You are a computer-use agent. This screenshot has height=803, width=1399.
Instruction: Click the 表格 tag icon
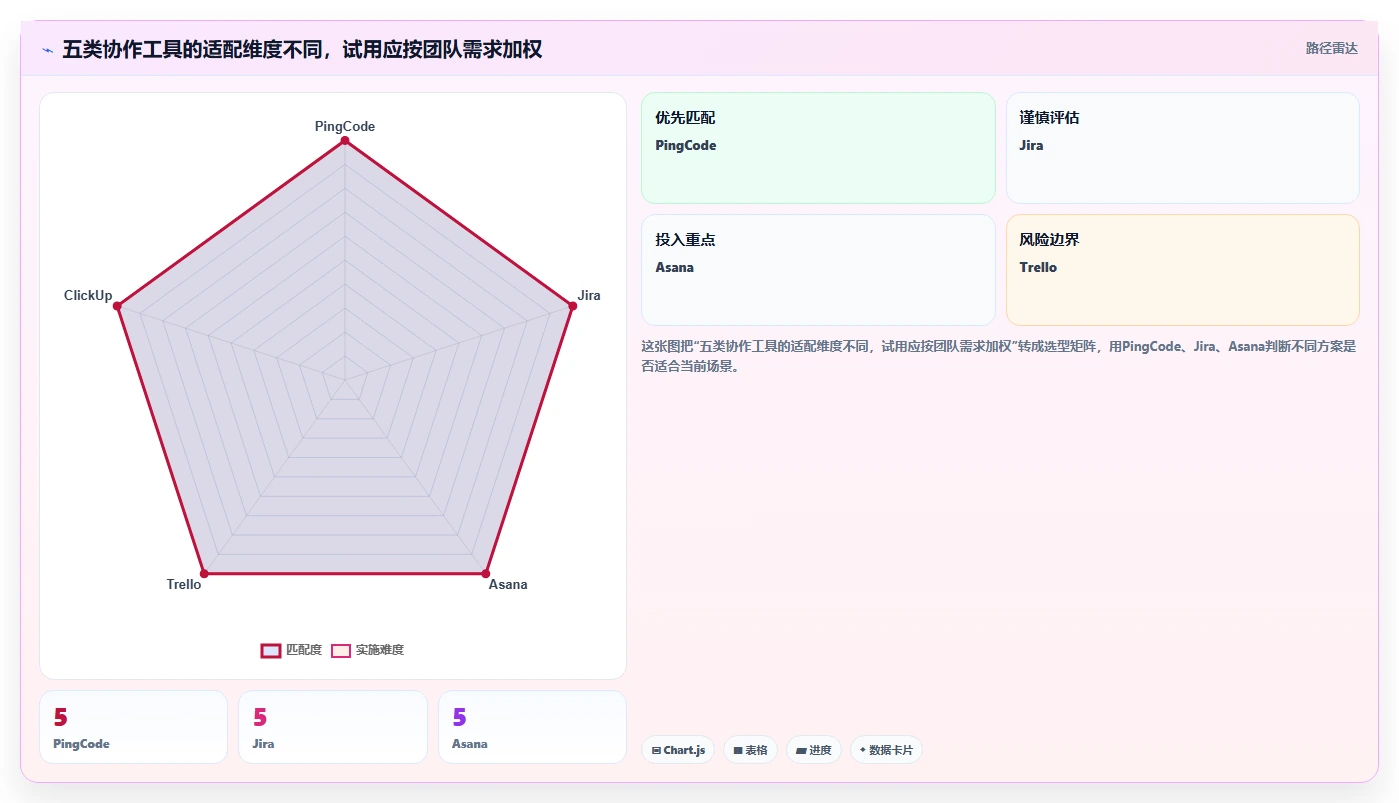tap(738, 750)
